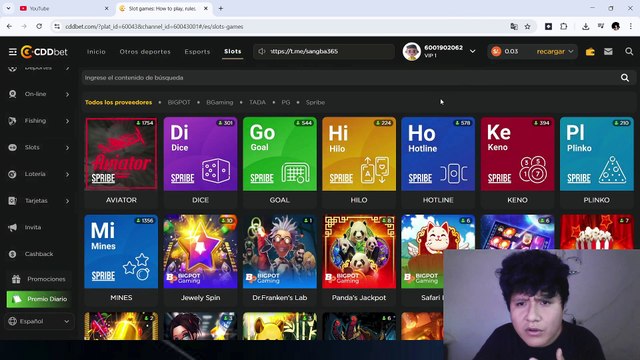Select the Slots top navigation tab

tap(233, 51)
